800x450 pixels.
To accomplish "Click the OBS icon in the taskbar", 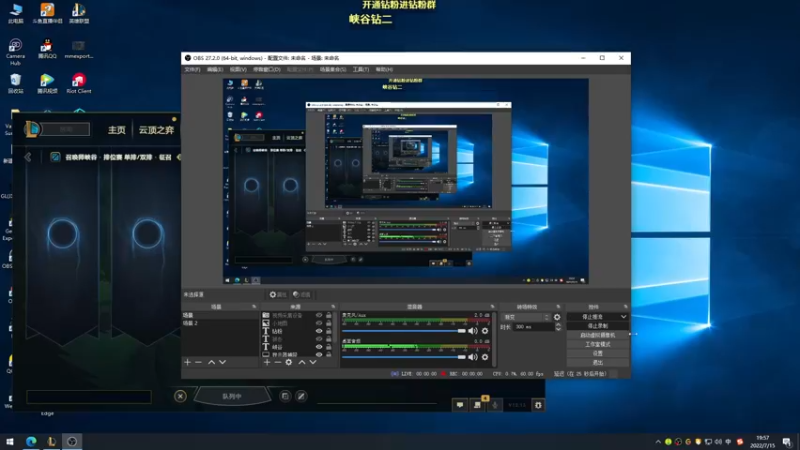I will pyautogui.click(x=72, y=441).
